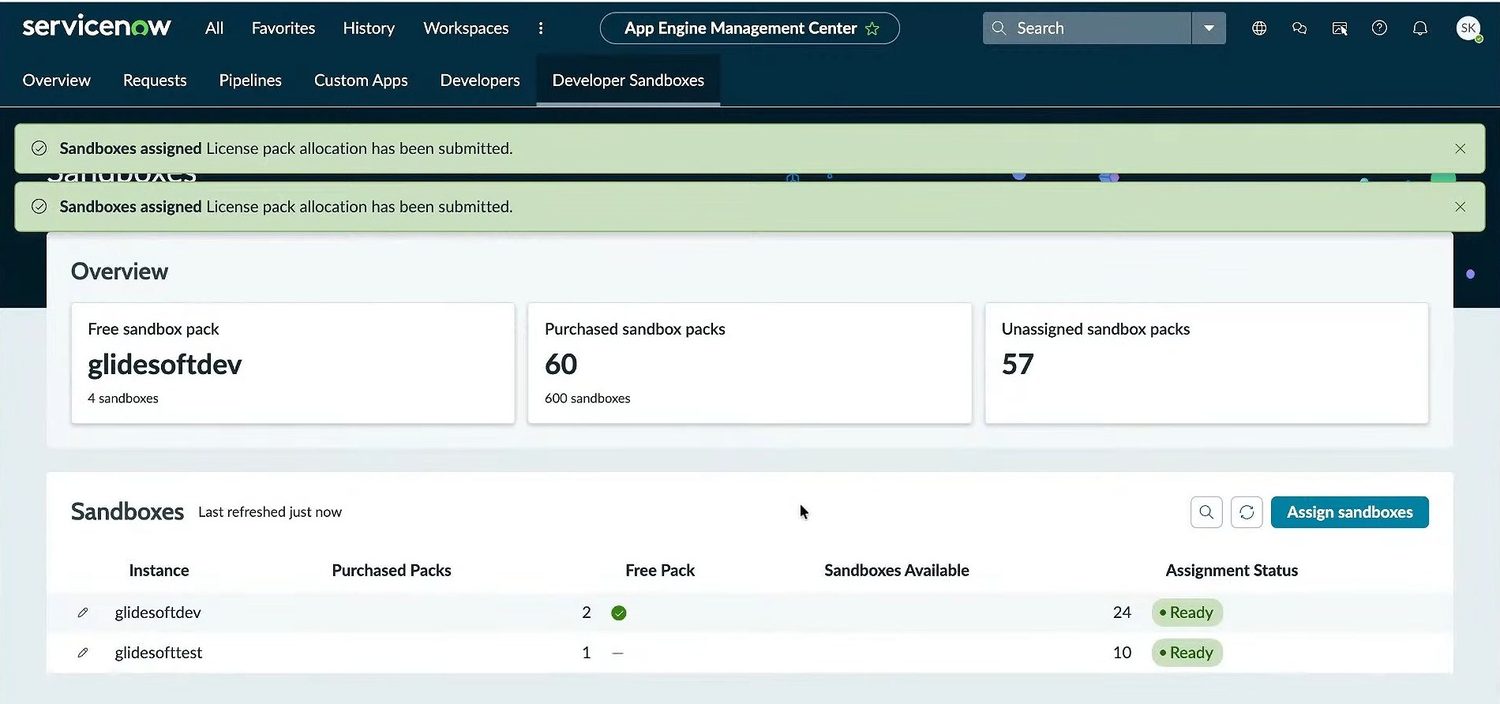Switch to the Requests tab
Image resolution: width=1500 pixels, height=704 pixels.
[x=155, y=80]
